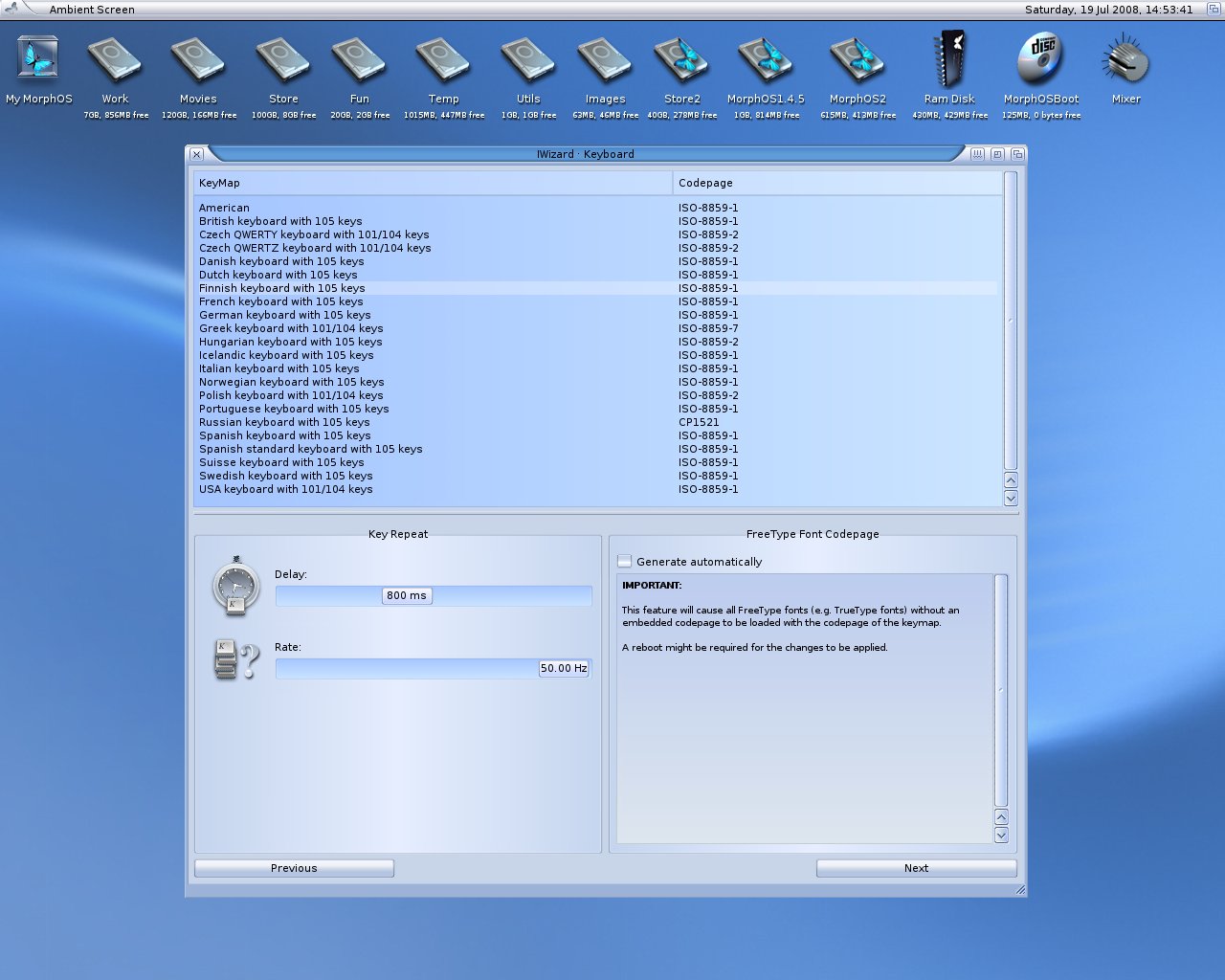This screenshot has width=1225, height=980.
Task: Open the Ram Disk icon
Action: (949, 59)
